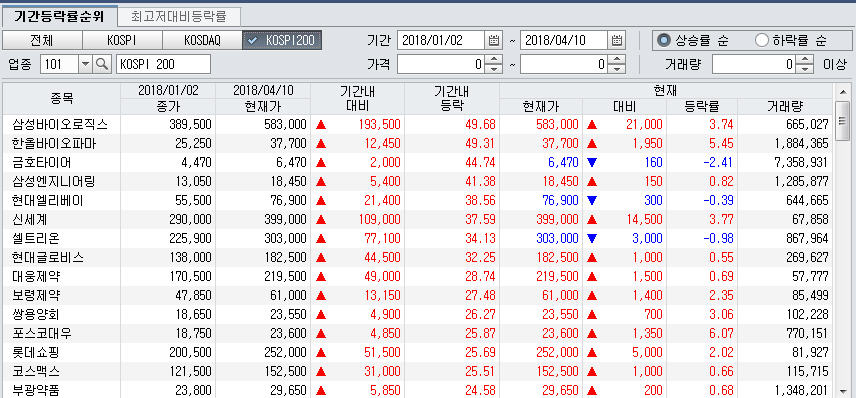This screenshot has width=856, height=398.
Task: Click the maximum 가격 input field
Action: (563, 64)
